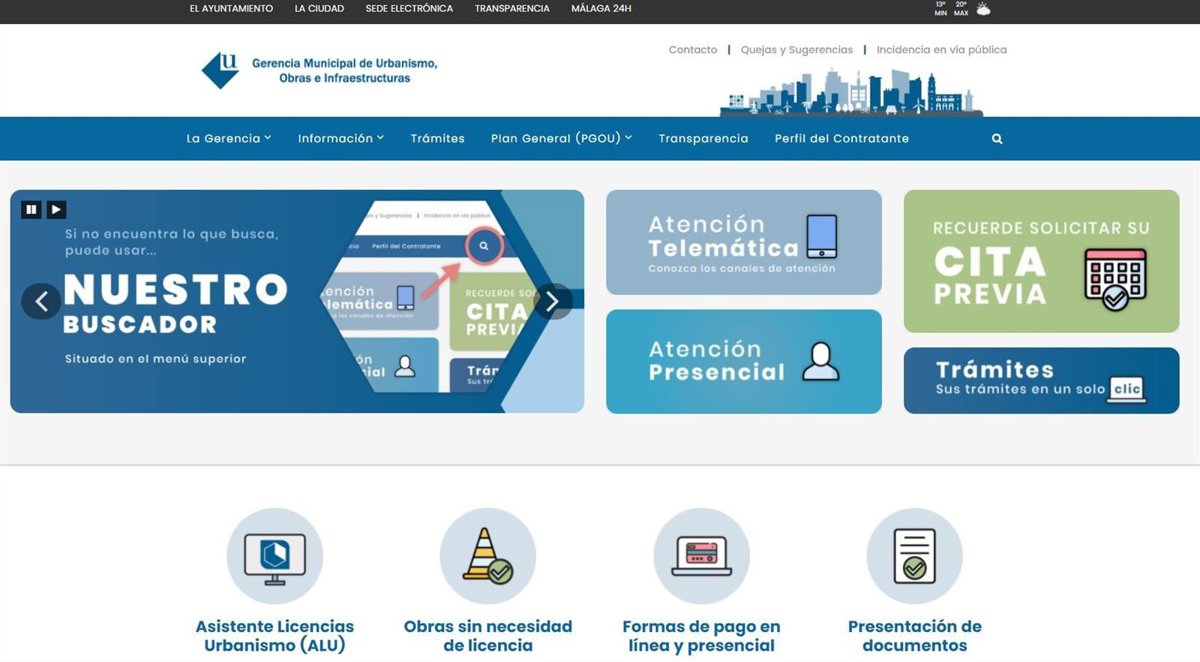
Task: Select the laptop payment methods icon
Action: 701,556
